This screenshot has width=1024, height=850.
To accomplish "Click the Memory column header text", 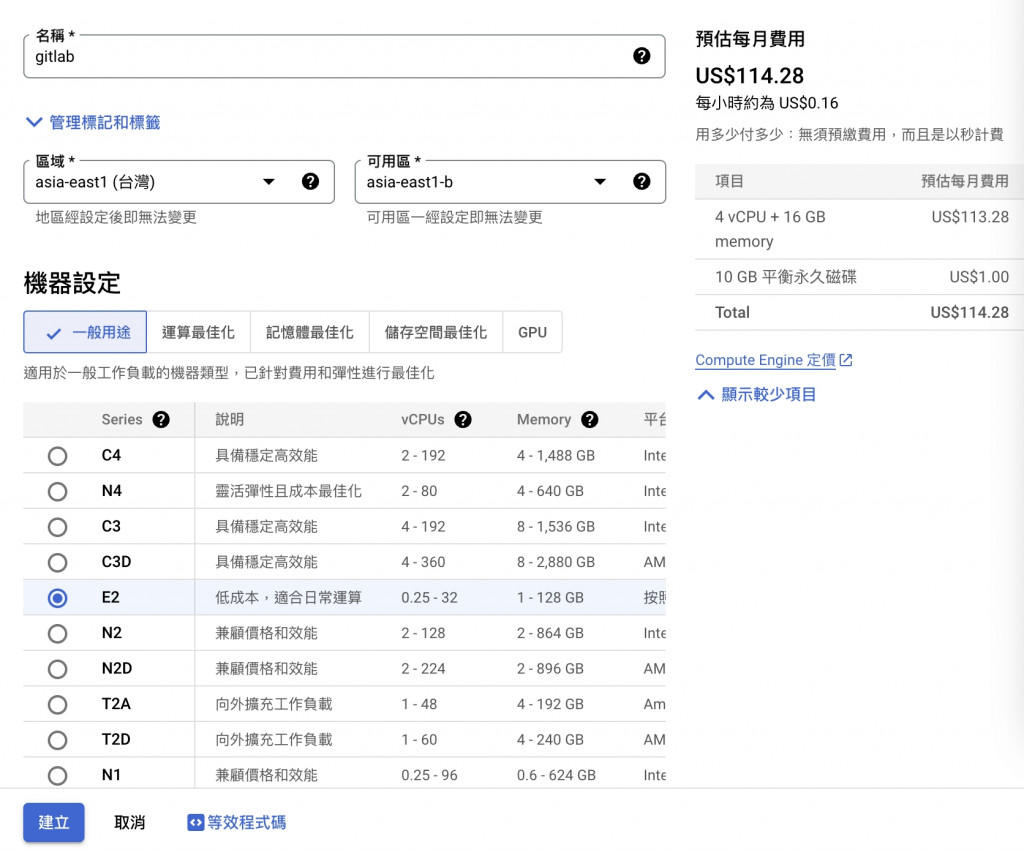I will pos(543,420).
